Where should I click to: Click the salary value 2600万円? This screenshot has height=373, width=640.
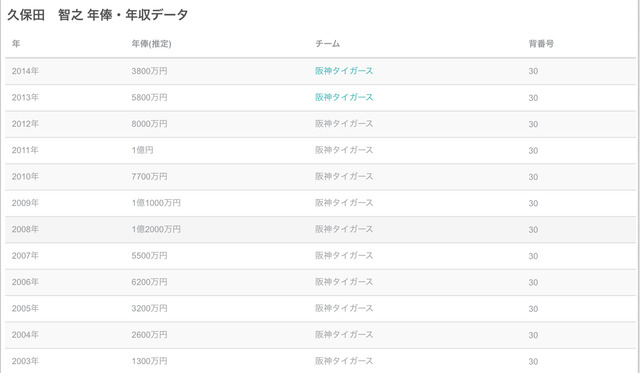point(149,335)
